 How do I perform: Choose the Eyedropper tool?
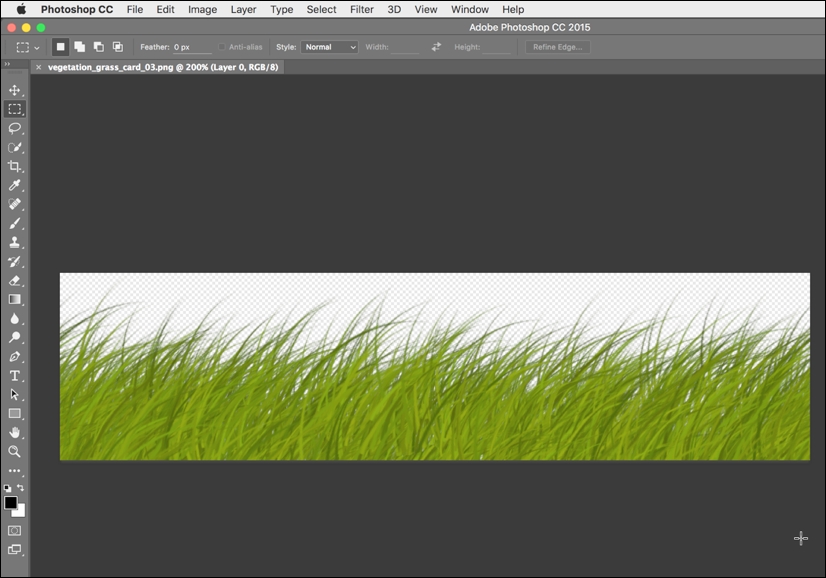(x=15, y=185)
